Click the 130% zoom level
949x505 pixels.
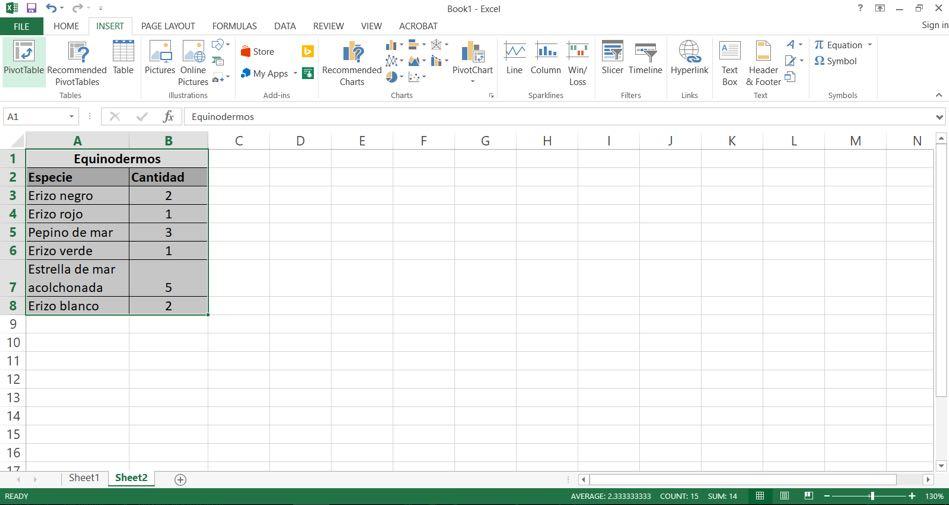click(934, 496)
